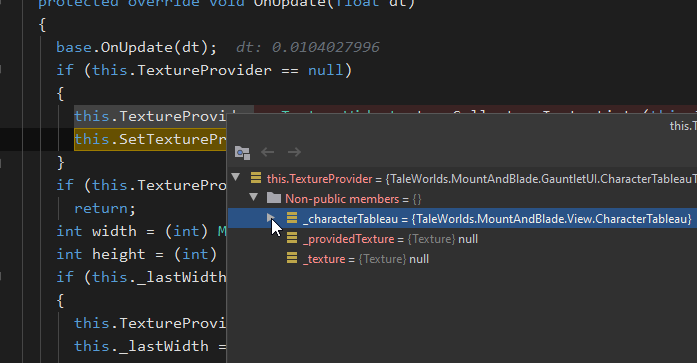
Task: Click the field icon beside _characterTableau
Action: [x=292, y=218]
